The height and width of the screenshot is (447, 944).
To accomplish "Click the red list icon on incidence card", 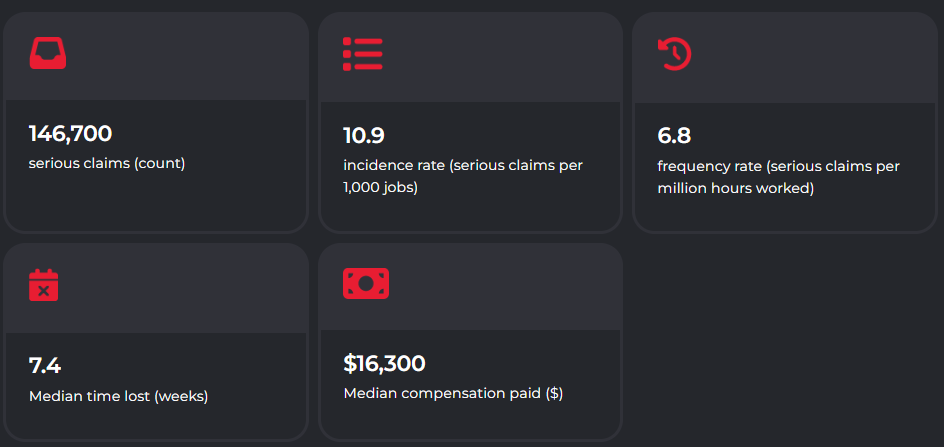I will point(362,53).
